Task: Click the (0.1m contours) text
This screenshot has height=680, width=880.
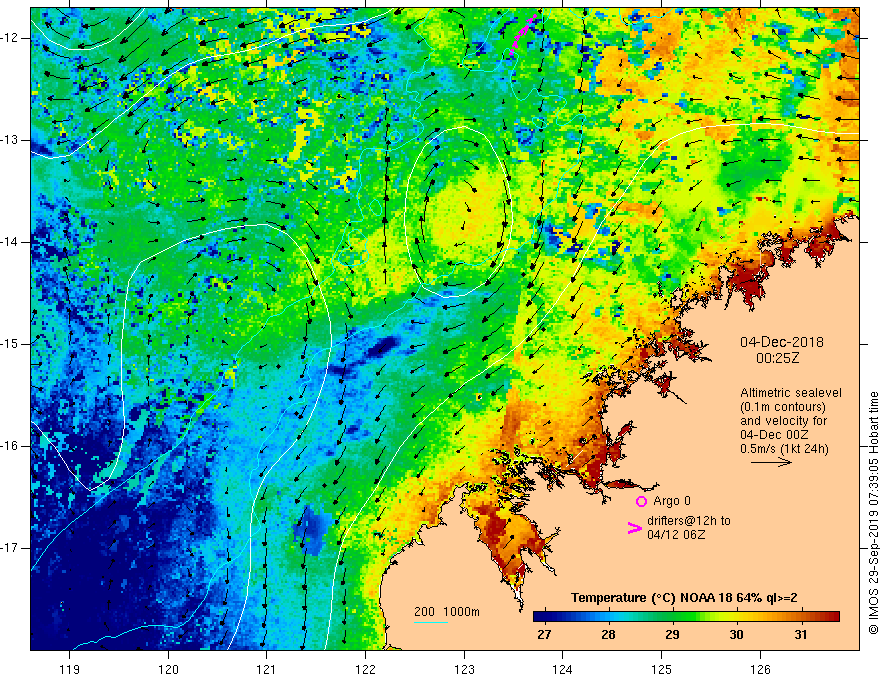Action: tap(783, 407)
